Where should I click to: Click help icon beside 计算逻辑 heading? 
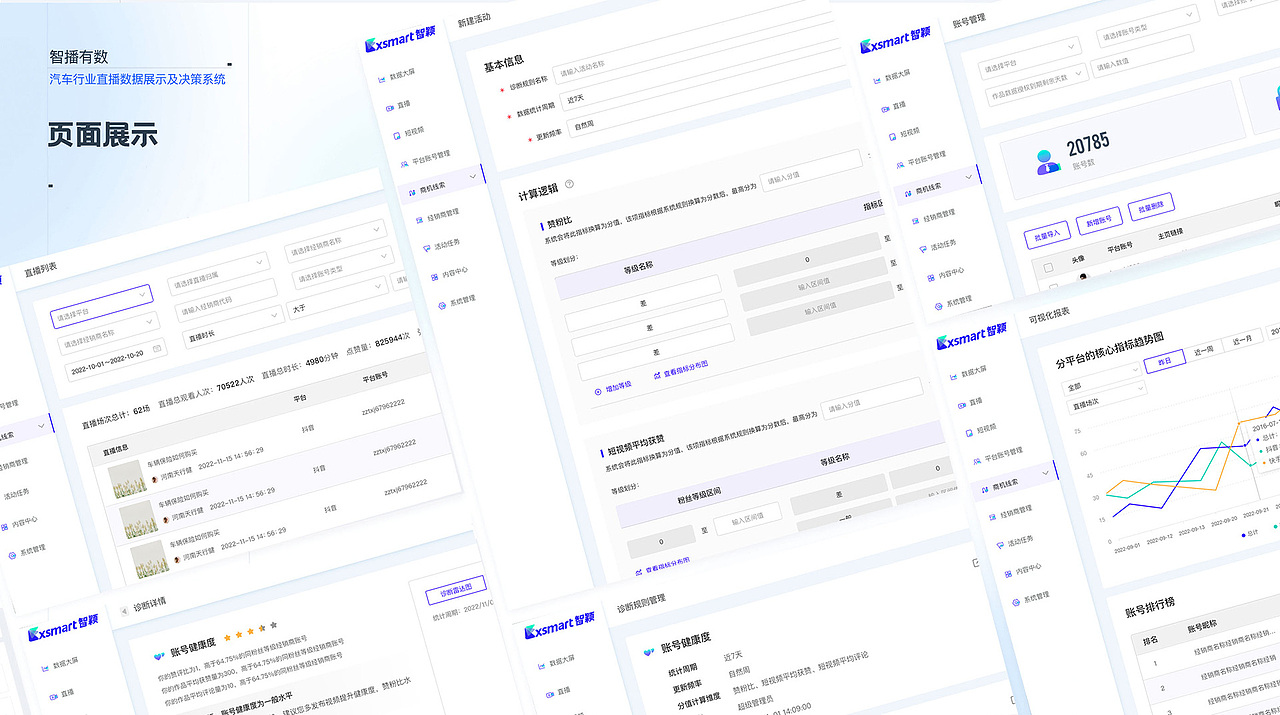click(x=569, y=184)
